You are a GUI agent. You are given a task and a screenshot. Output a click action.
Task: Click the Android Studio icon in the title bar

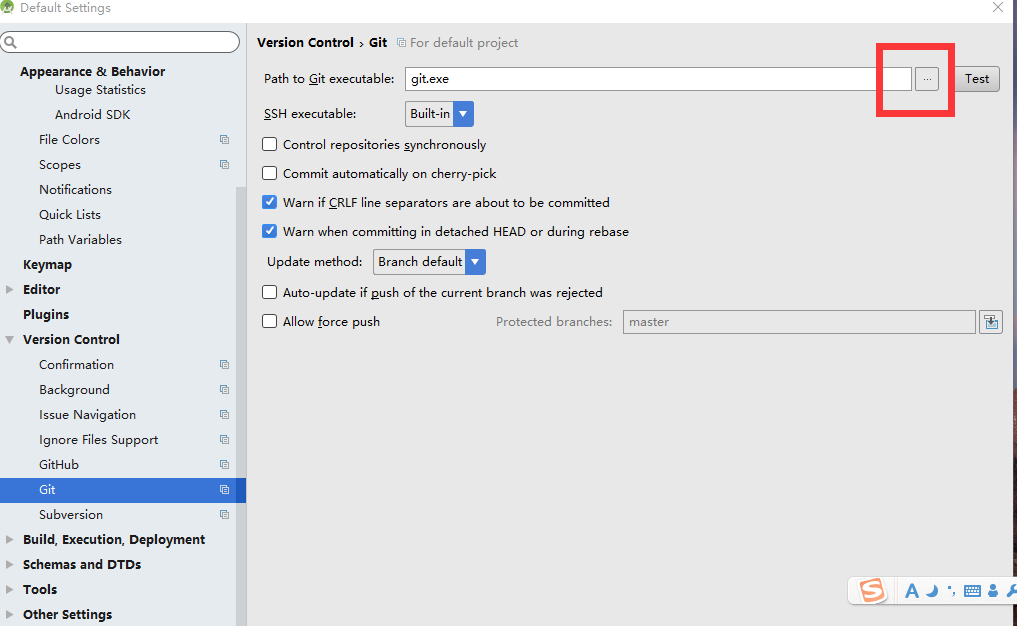7,7
